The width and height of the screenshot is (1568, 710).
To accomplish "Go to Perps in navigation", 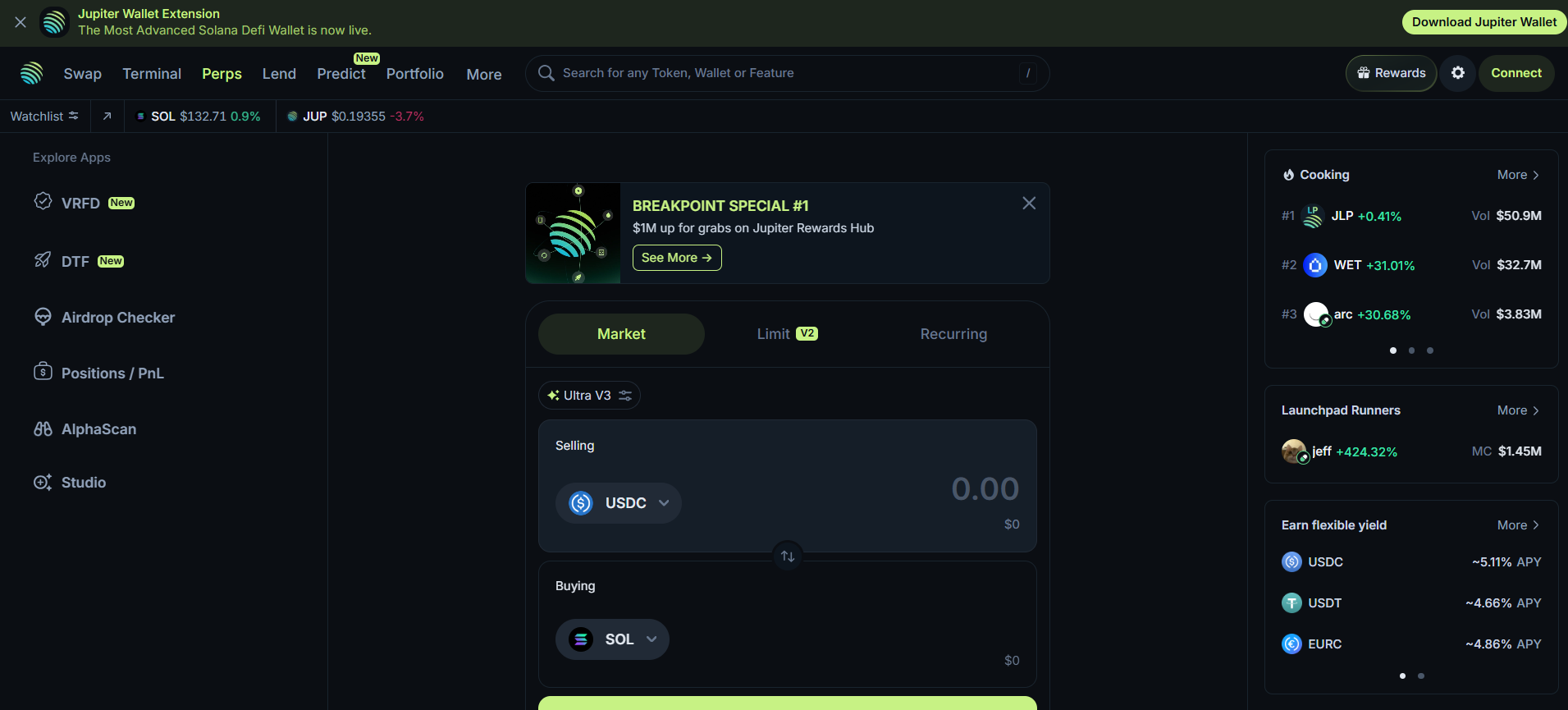I will (x=222, y=74).
